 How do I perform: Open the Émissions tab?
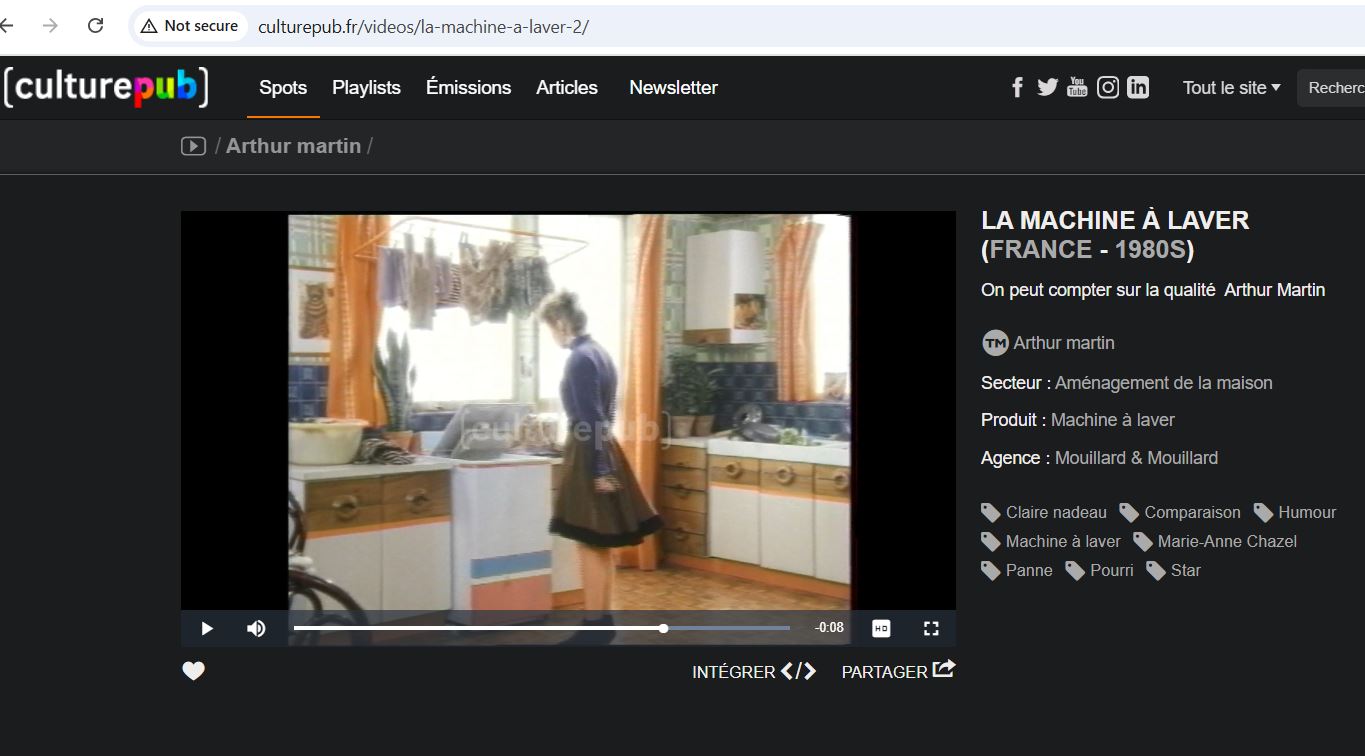point(468,88)
